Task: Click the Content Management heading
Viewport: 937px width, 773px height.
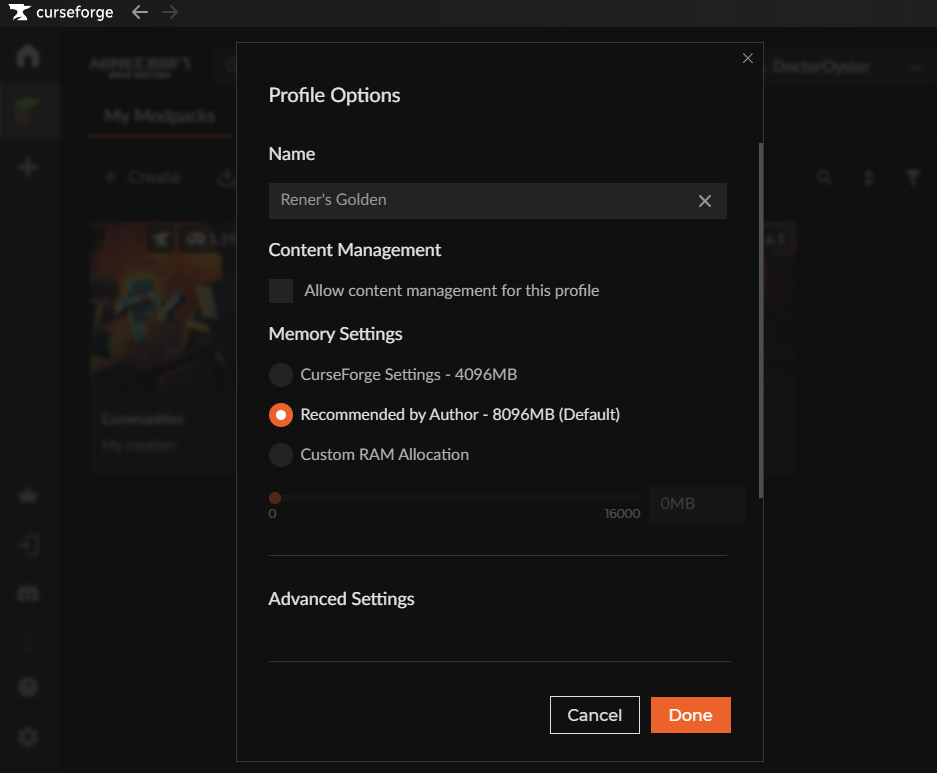Action: [x=354, y=250]
